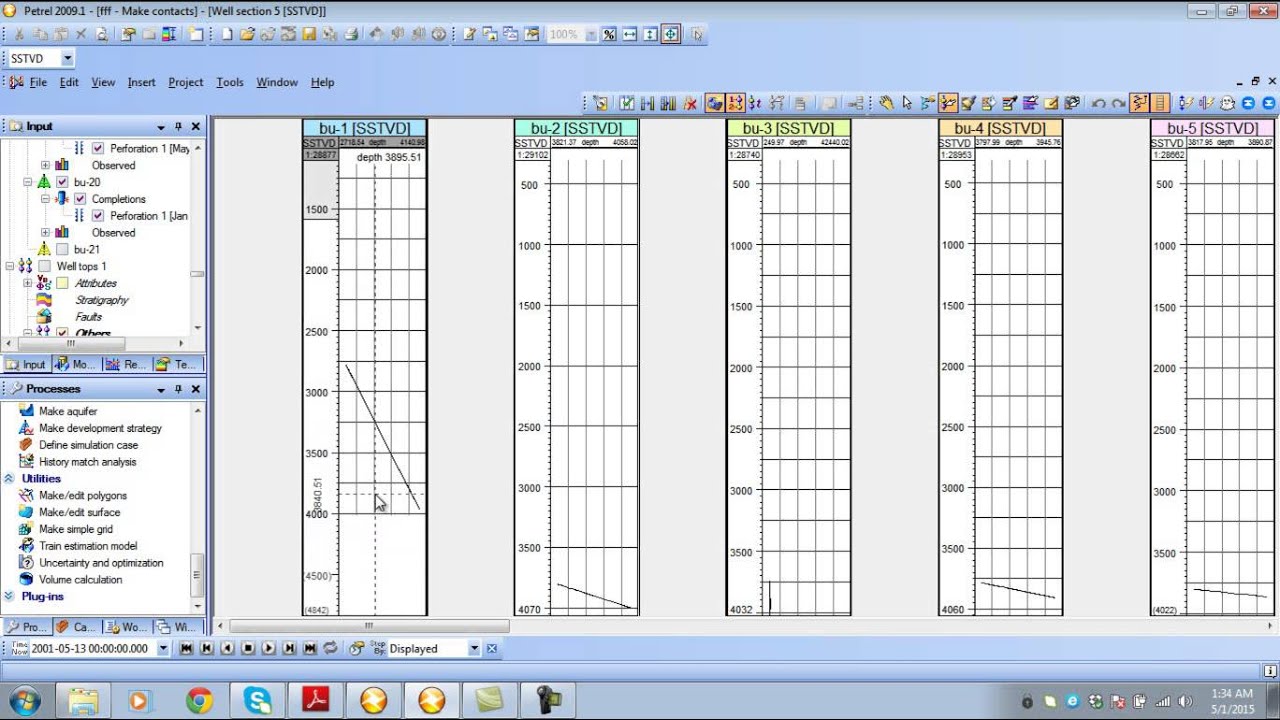
Task: Open Adobe Reader from the taskbar
Action: 315,701
